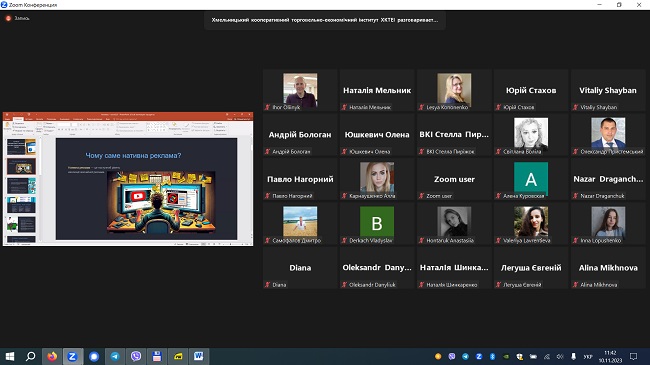Click the yellow app icon left of Word in taskbar

(178, 356)
